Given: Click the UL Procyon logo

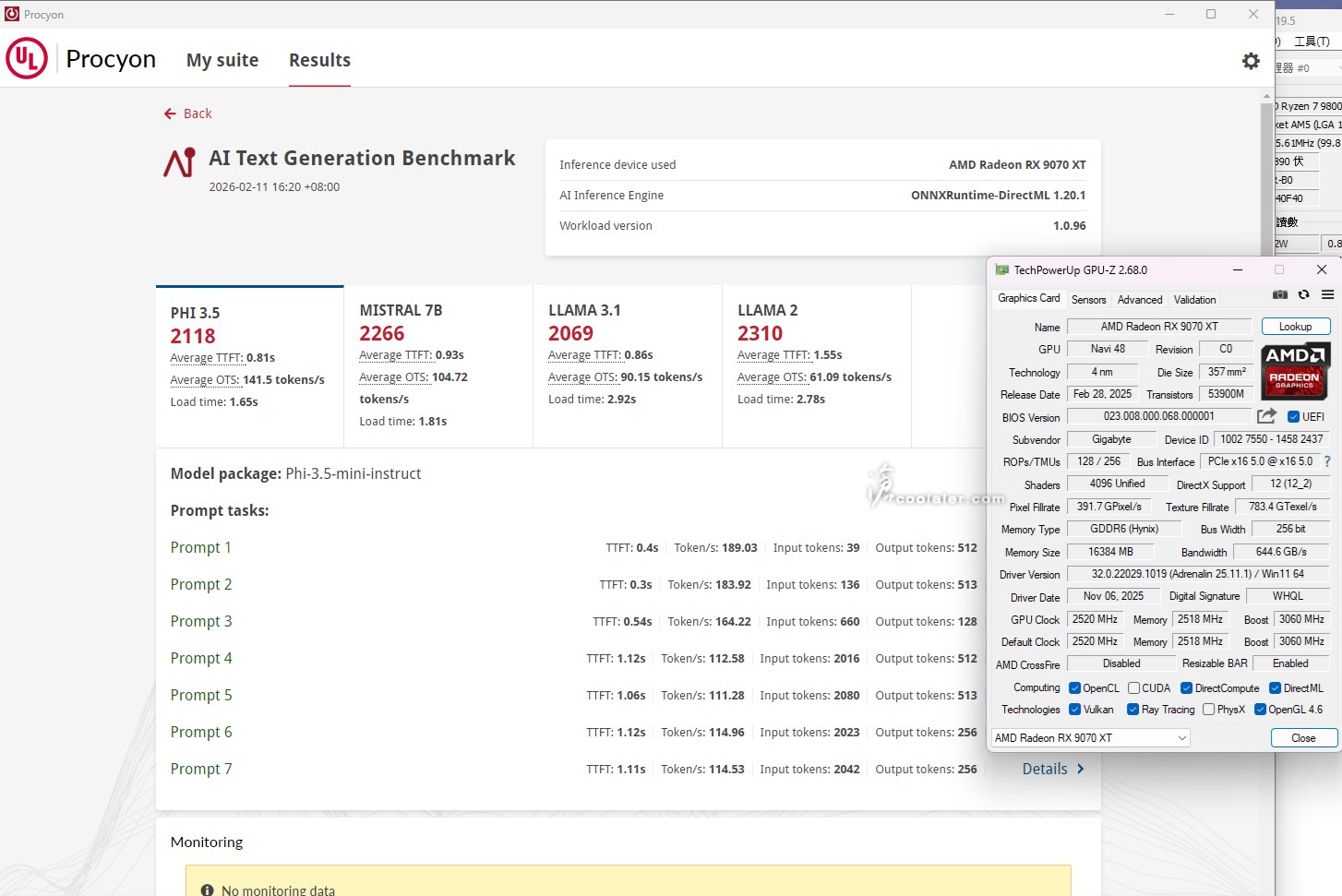Looking at the screenshot, I should [27, 59].
